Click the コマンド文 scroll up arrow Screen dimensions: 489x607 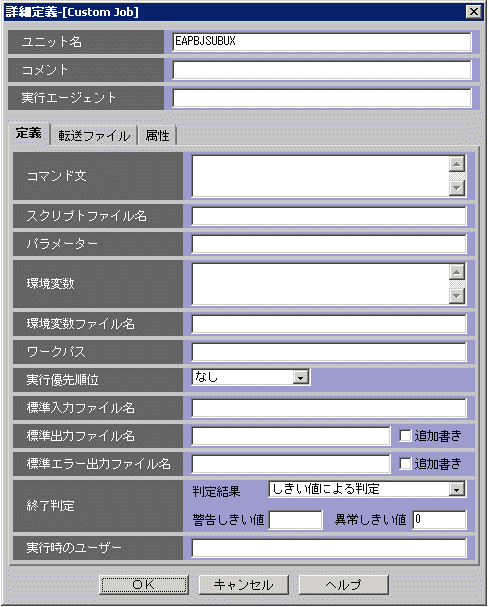pyautogui.click(x=457, y=164)
